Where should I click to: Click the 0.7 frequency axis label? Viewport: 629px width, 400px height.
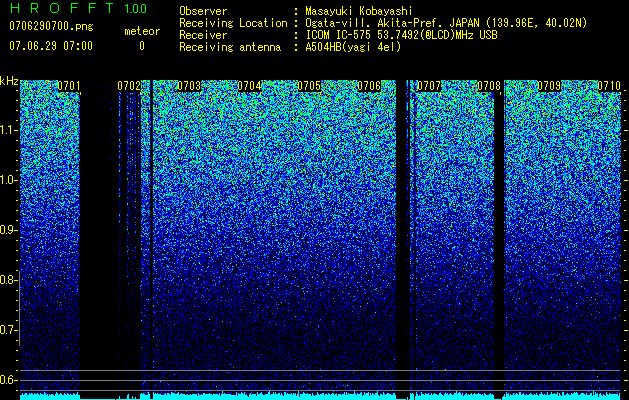(x=7, y=330)
